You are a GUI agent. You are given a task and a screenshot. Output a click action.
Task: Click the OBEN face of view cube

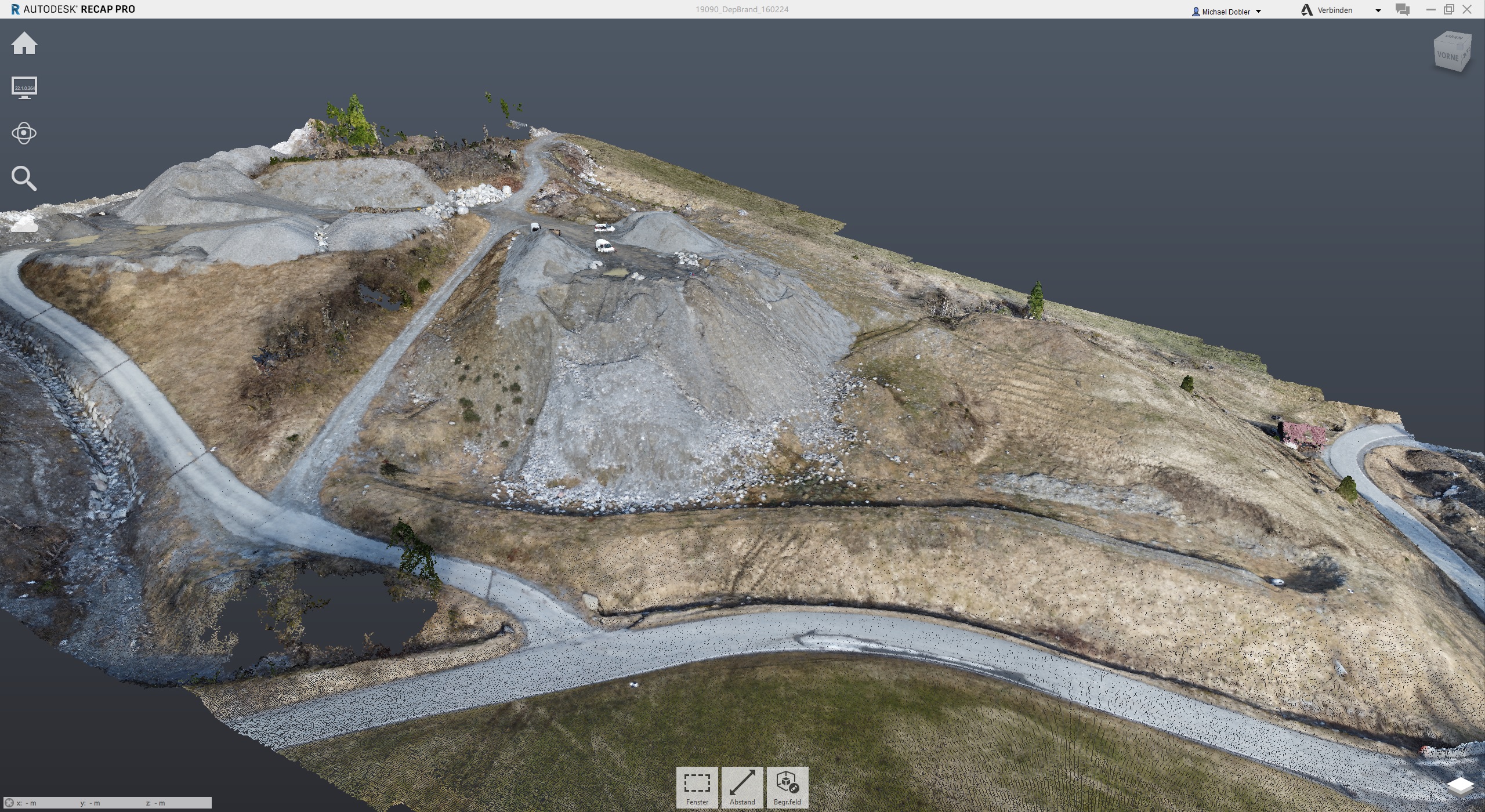tap(1454, 38)
